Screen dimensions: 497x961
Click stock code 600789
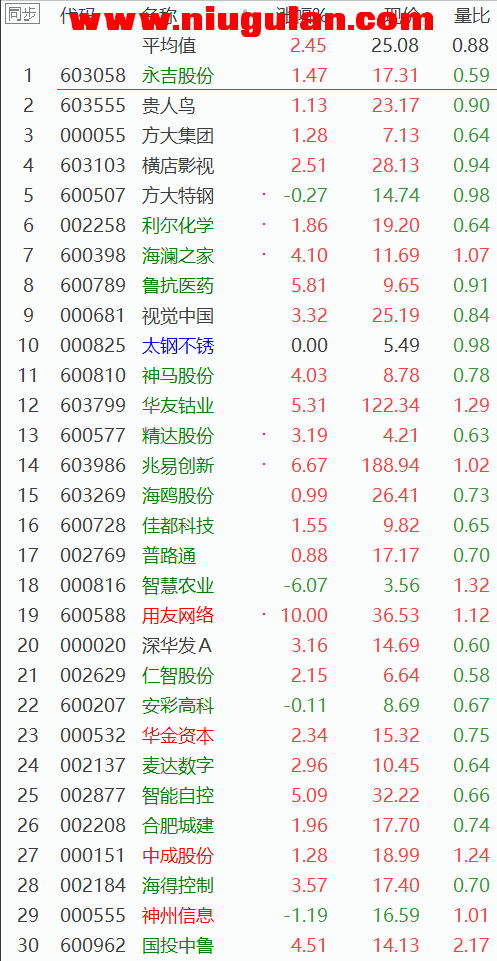pos(93,286)
